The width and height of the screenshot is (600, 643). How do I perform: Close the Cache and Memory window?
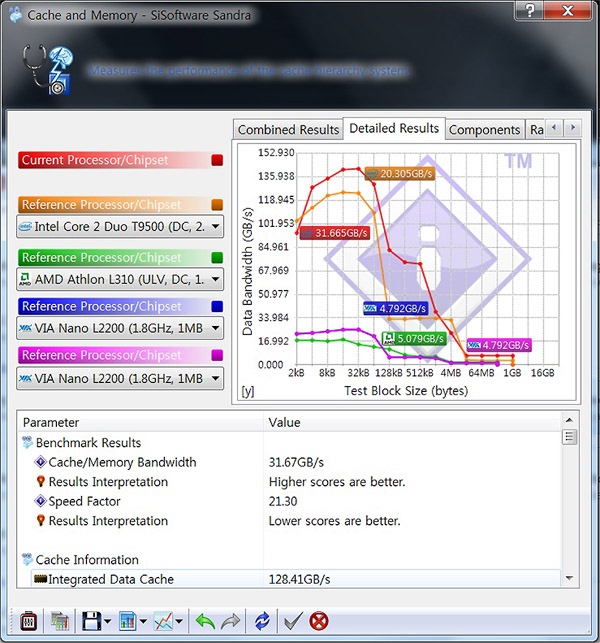click(x=568, y=10)
